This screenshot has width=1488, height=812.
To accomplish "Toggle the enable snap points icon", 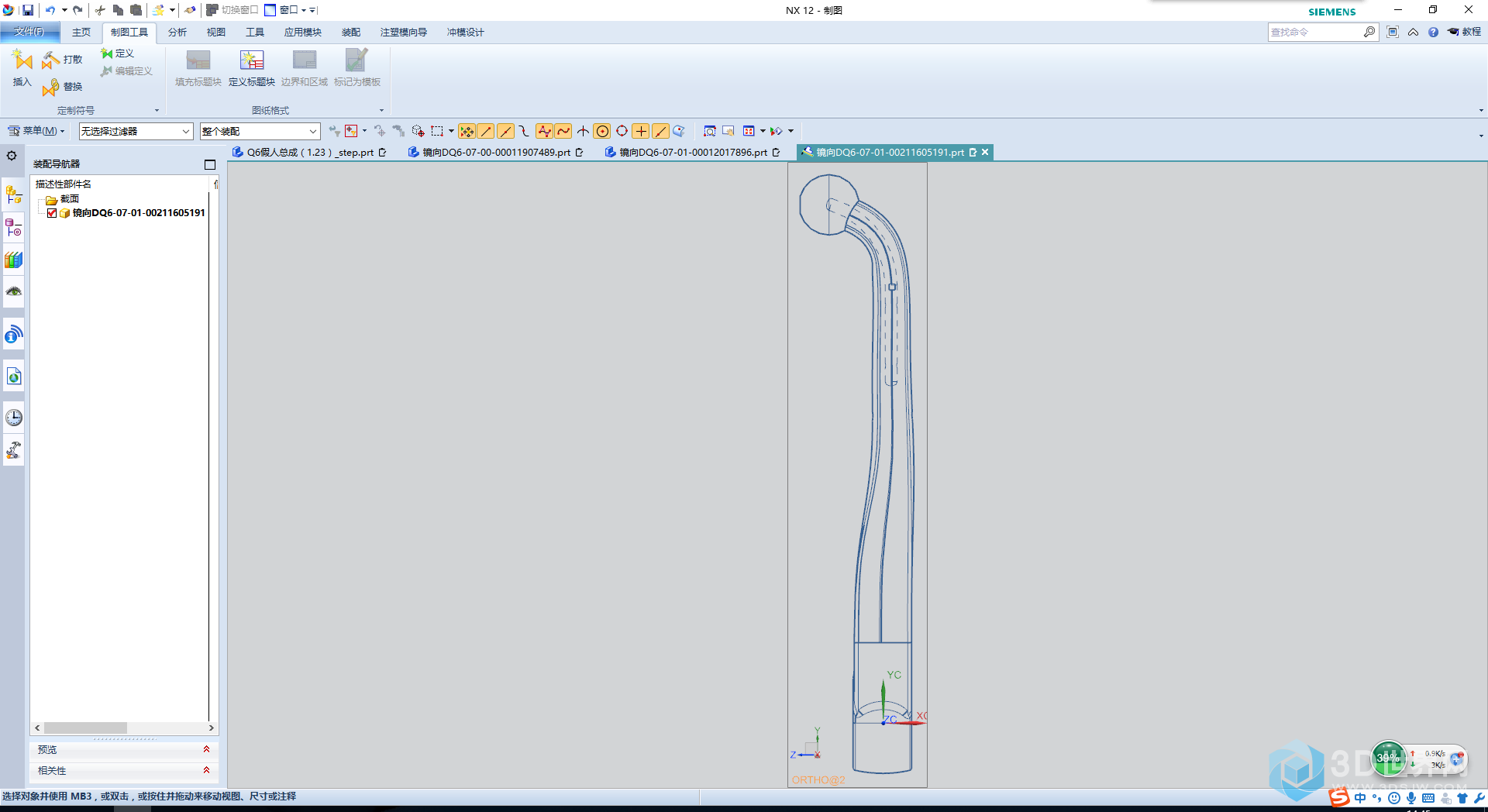I will [467, 131].
